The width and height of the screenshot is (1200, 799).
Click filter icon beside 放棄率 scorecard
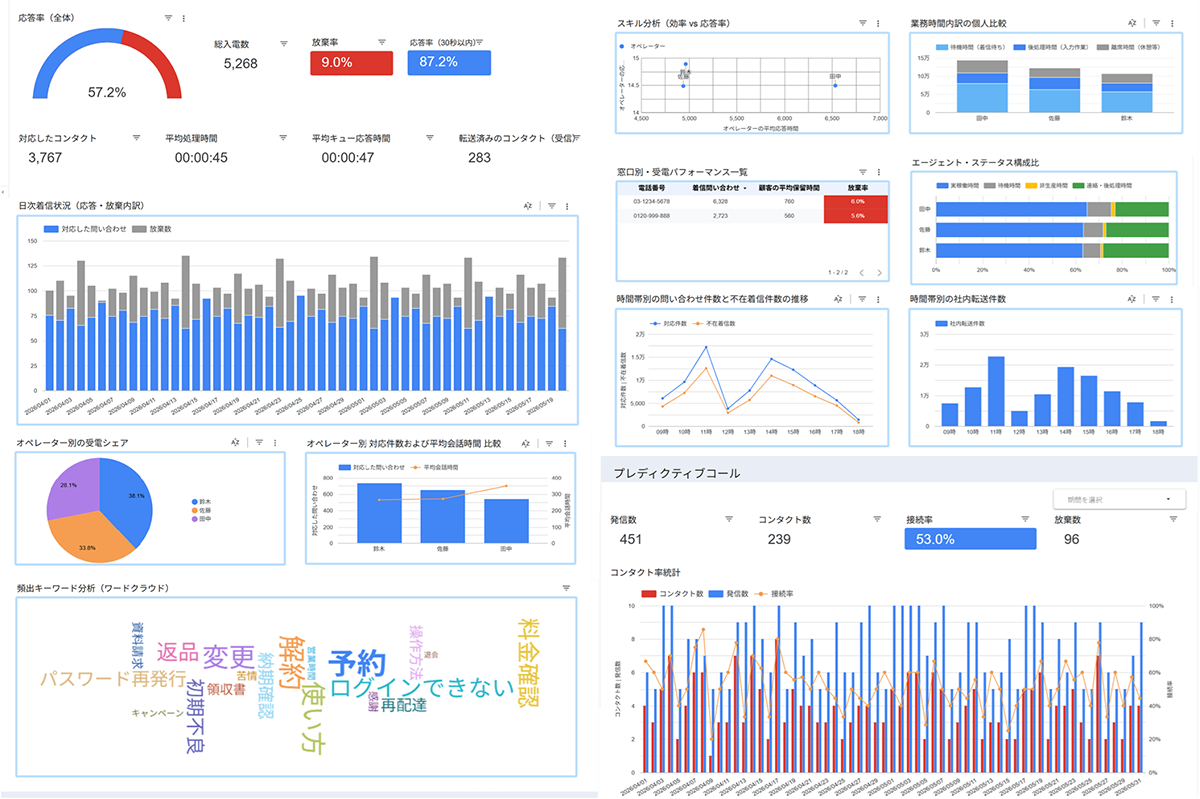[x=383, y=42]
